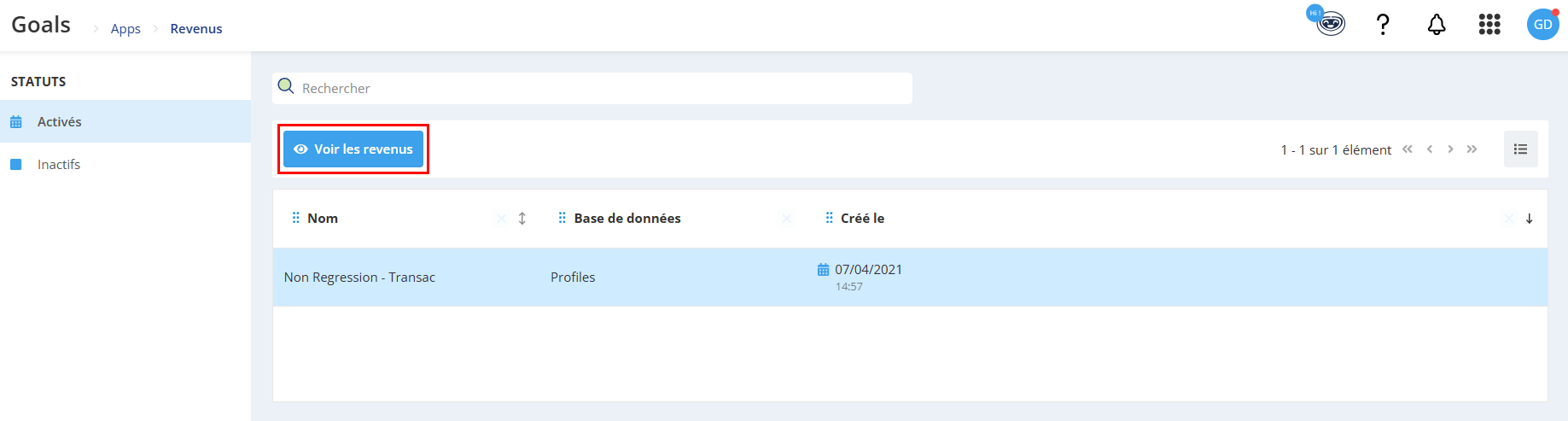
Task: Open the GD user avatar menu
Action: [1543, 24]
